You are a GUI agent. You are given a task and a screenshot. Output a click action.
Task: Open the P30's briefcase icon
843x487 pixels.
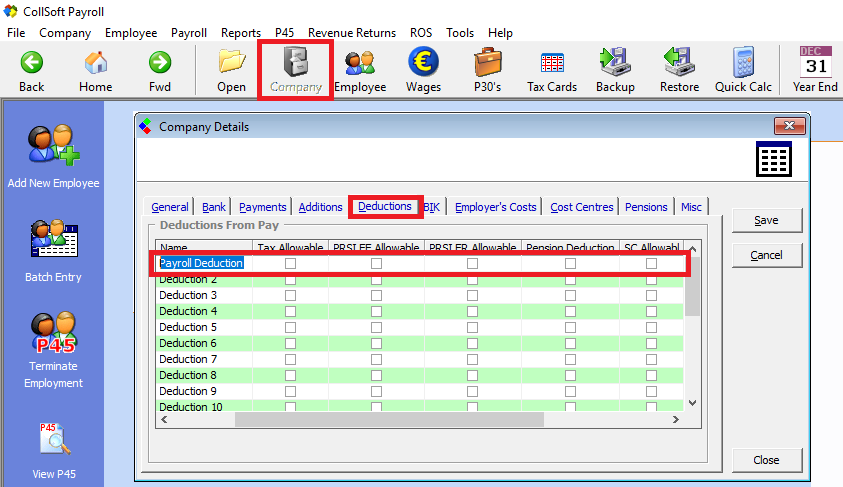click(x=488, y=62)
